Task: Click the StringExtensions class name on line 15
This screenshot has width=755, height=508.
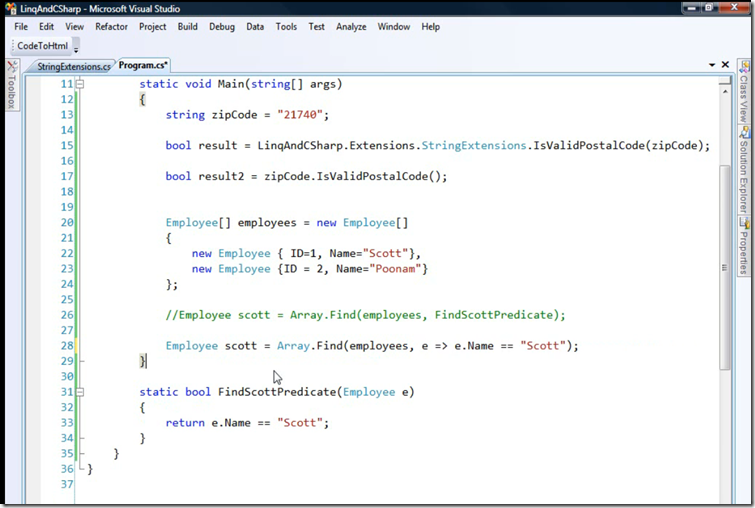Action: point(474,145)
